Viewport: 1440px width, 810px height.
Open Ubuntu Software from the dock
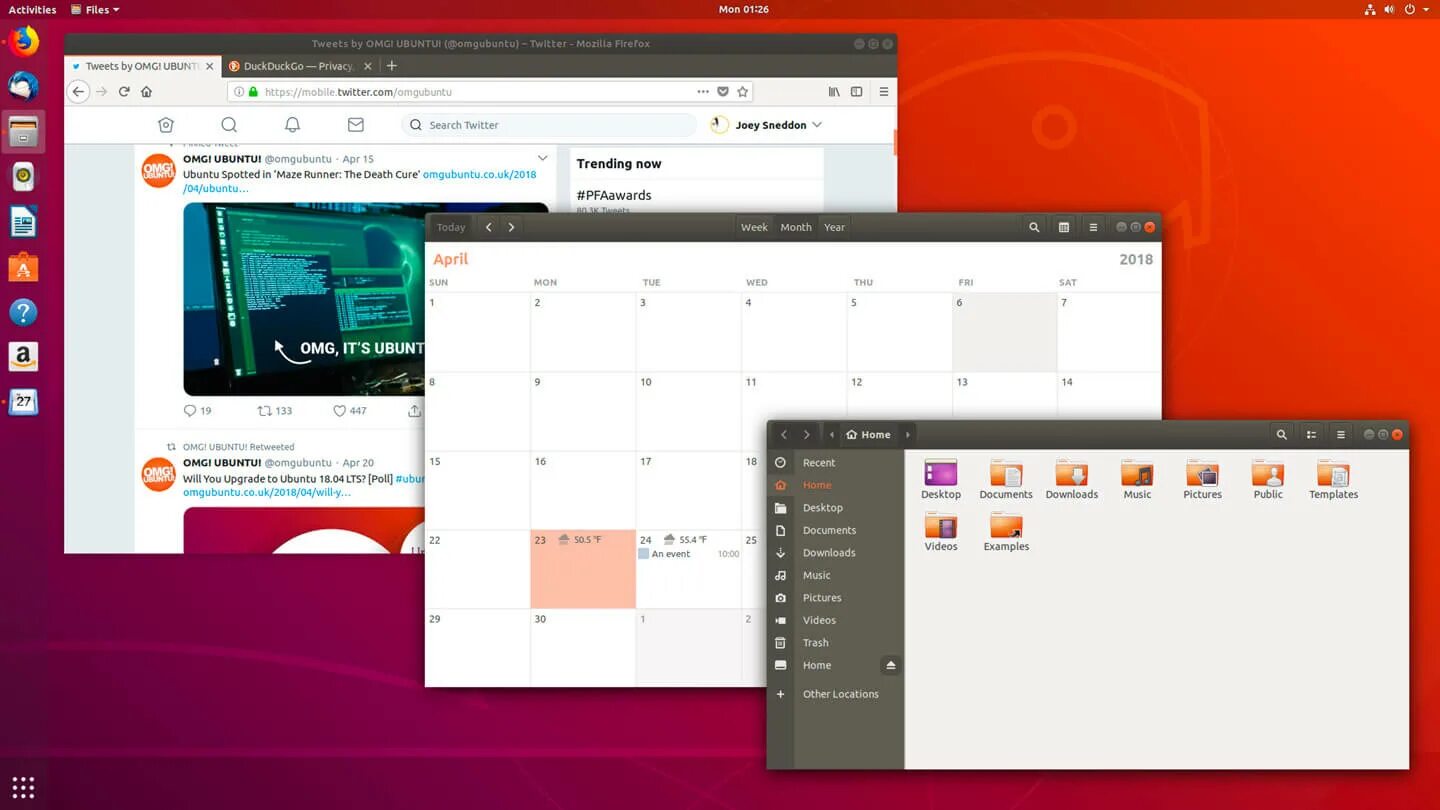[x=23, y=267]
